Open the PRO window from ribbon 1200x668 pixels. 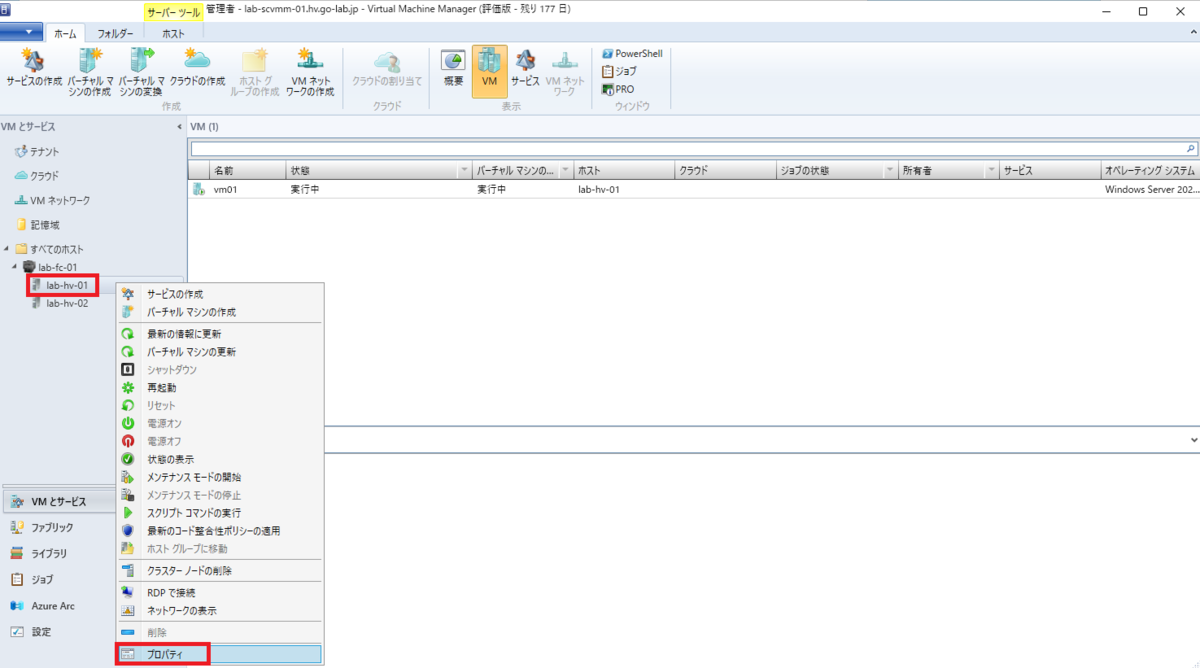(x=618, y=89)
